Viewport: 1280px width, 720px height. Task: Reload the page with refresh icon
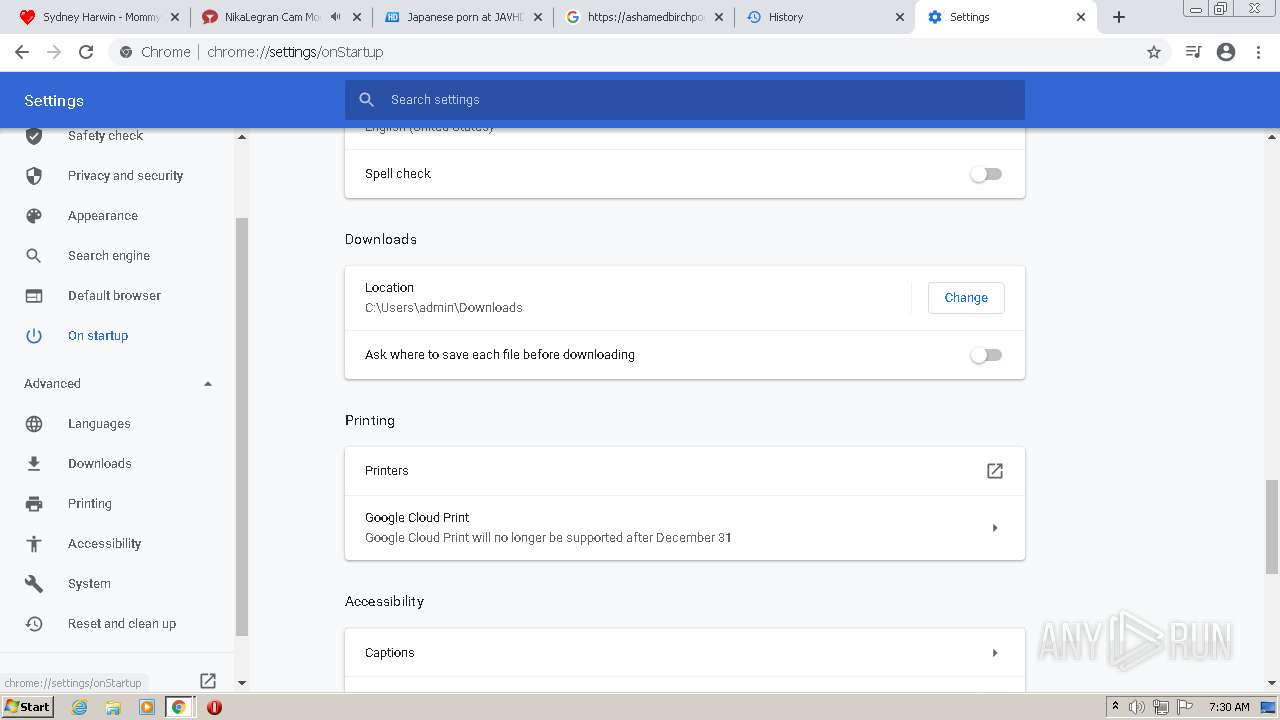point(86,52)
